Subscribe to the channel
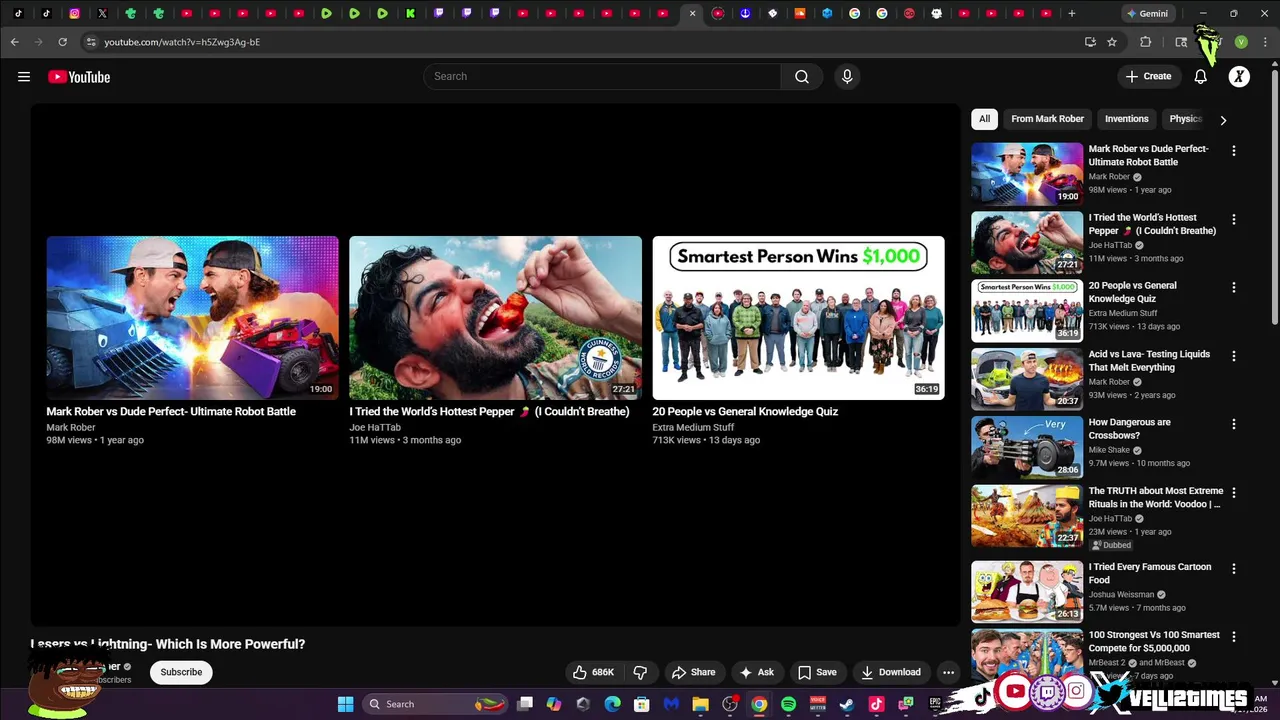 tap(181, 672)
